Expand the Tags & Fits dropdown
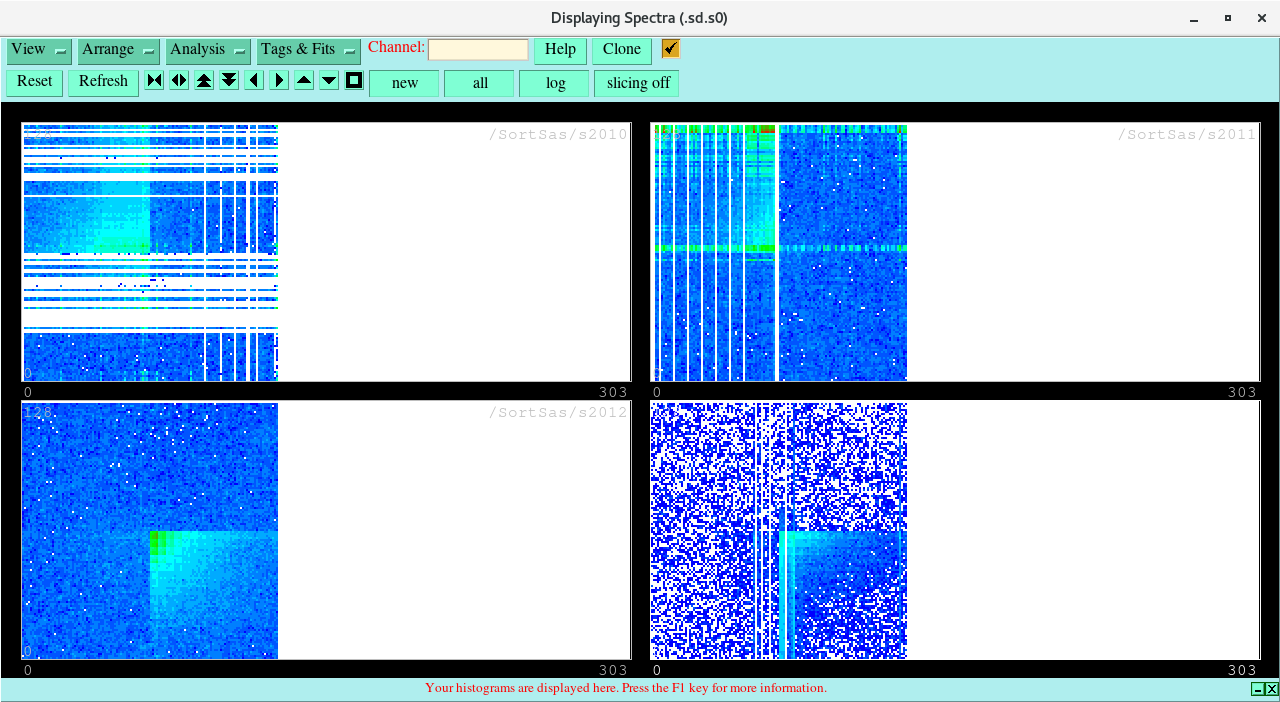Screen dimensions: 1280x702 308,49
